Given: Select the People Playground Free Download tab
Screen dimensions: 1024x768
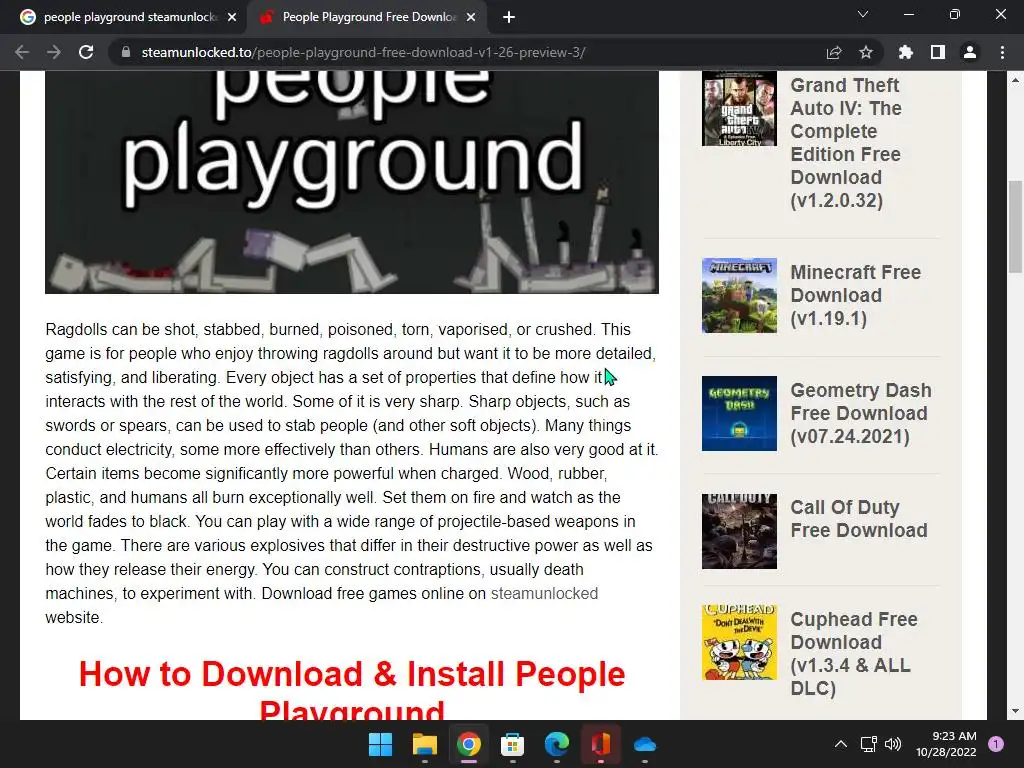Looking at the screenshot, I should coord(368,18).
